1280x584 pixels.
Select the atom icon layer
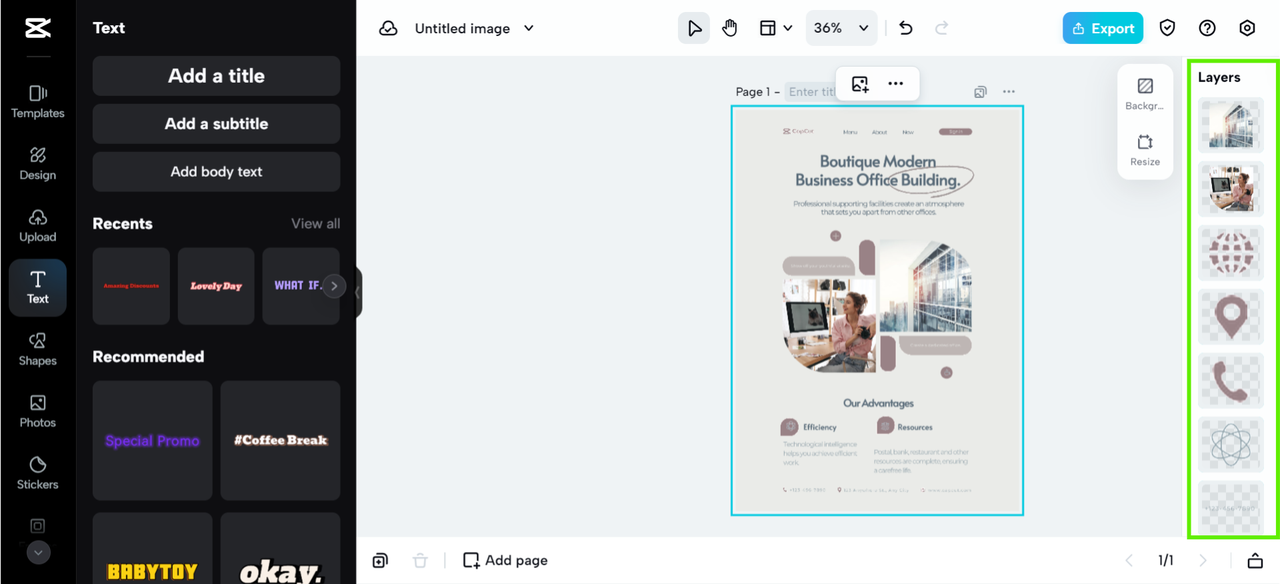[x=1231, y=445]
